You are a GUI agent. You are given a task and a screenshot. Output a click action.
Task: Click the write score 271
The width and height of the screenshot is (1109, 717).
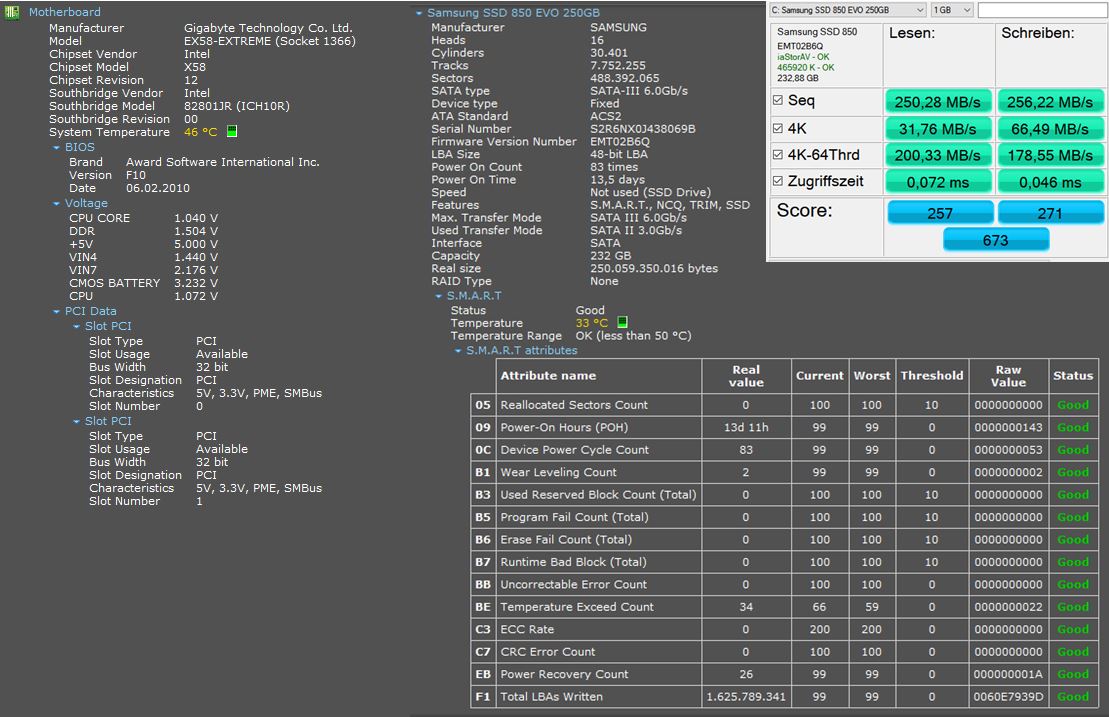tap(1050, 213)
